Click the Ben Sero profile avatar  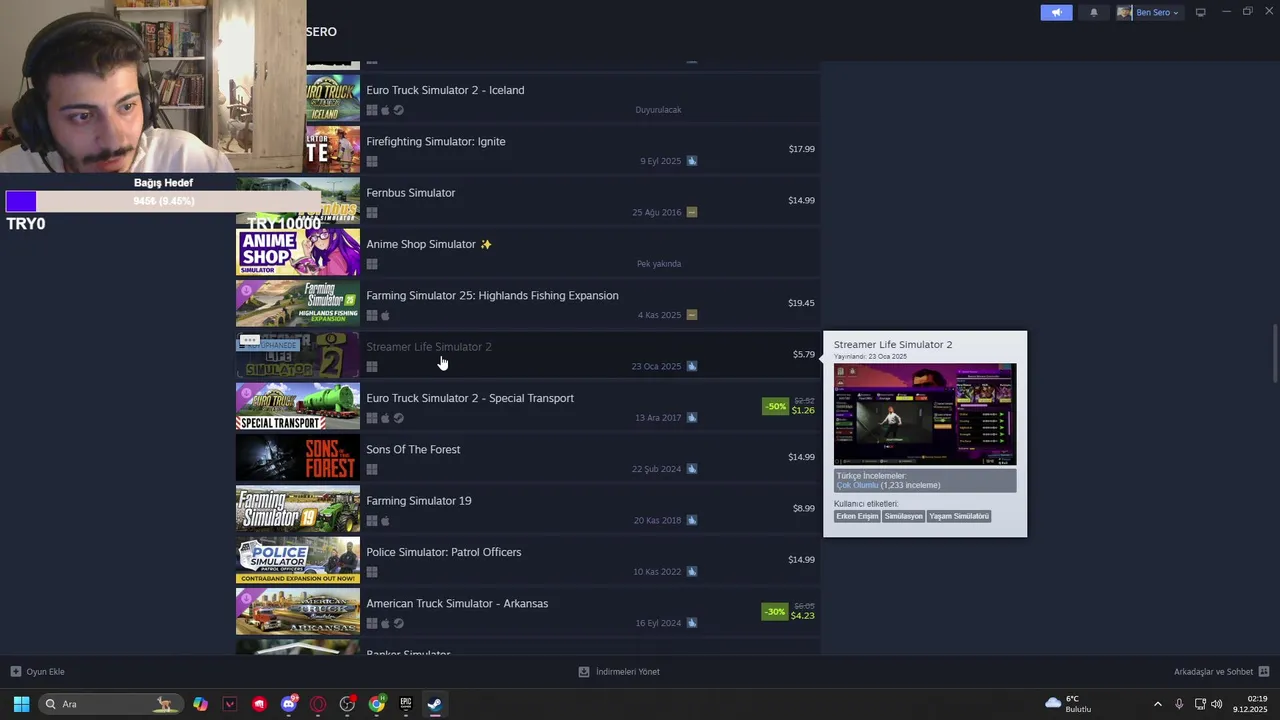1124,13
